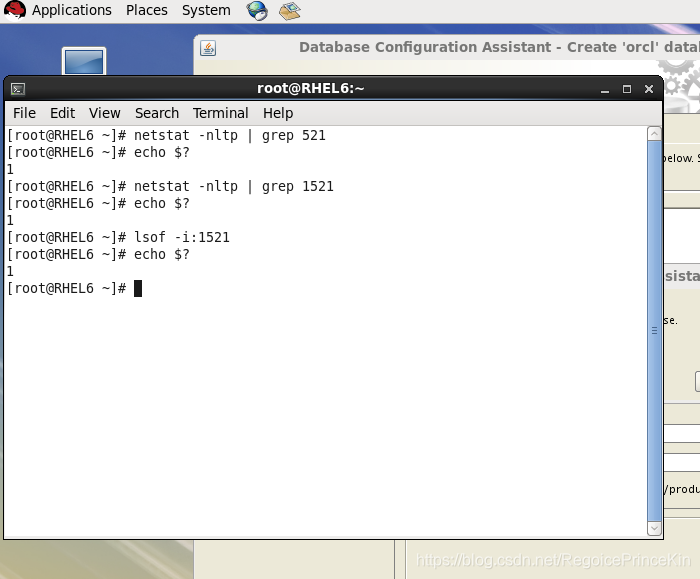Click the Red Hat logo icon
Image resolution: width=700 pixels, height=579 pixels.
(x=15, y=10)
